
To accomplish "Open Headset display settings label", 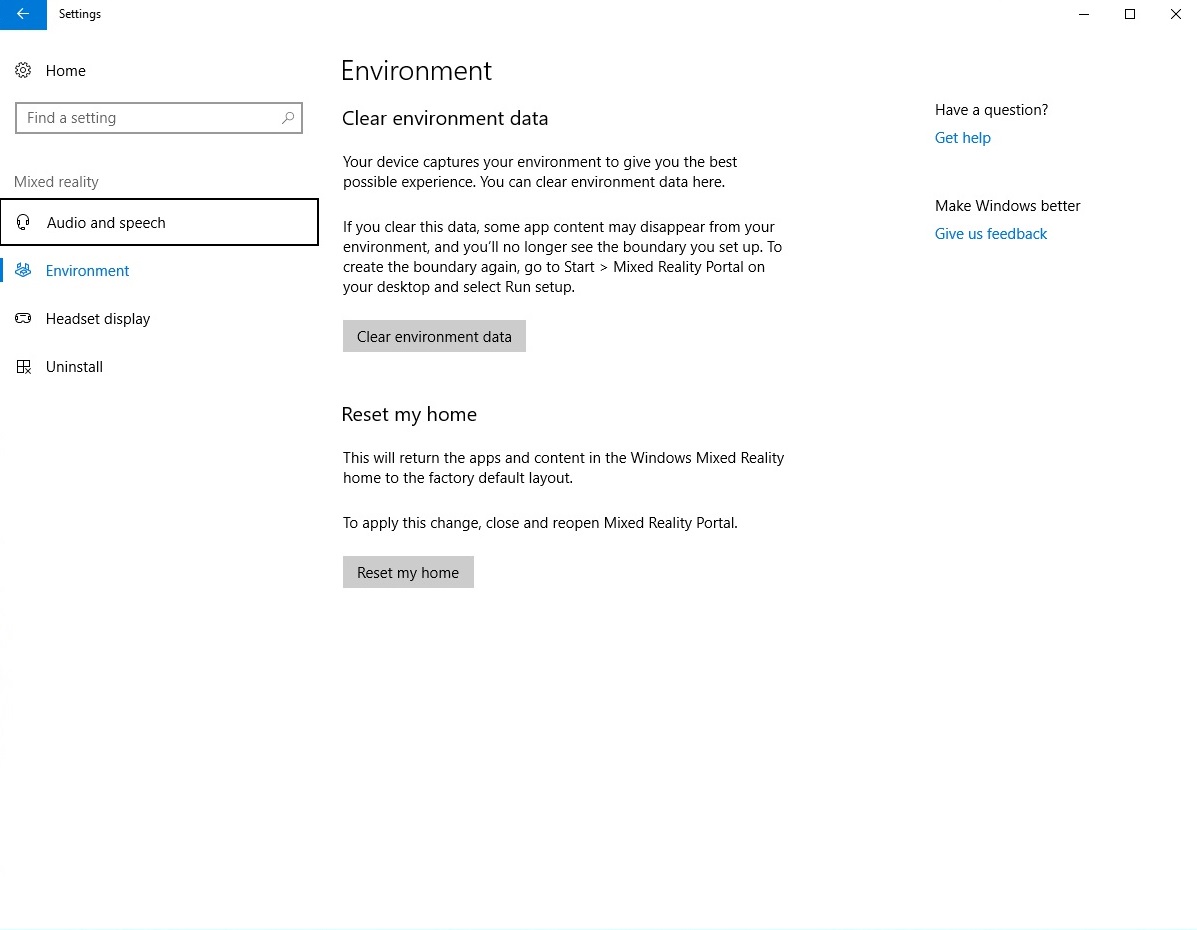I will coord(98,319).
